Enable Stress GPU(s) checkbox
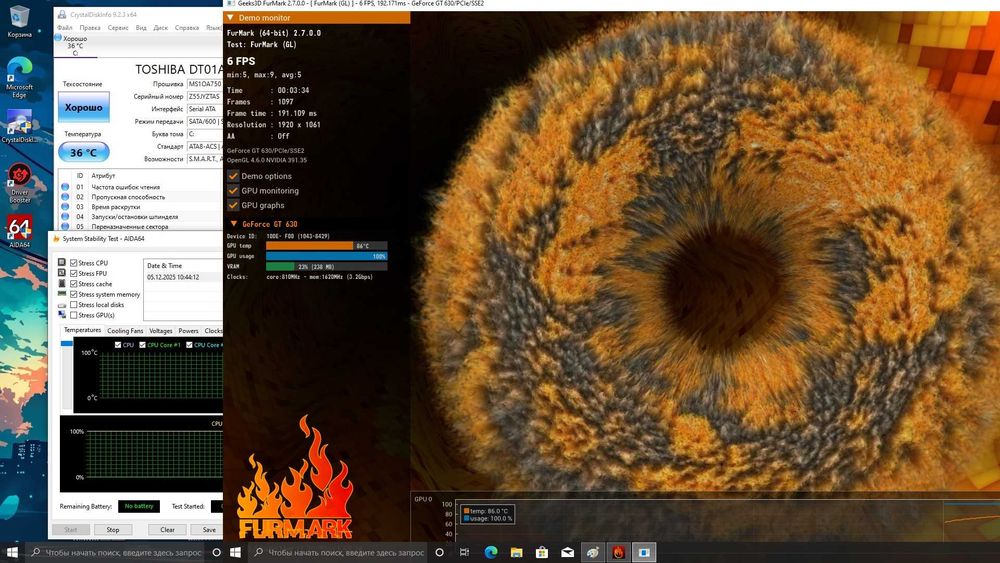Screen dimensions: 1000x563 74,315
